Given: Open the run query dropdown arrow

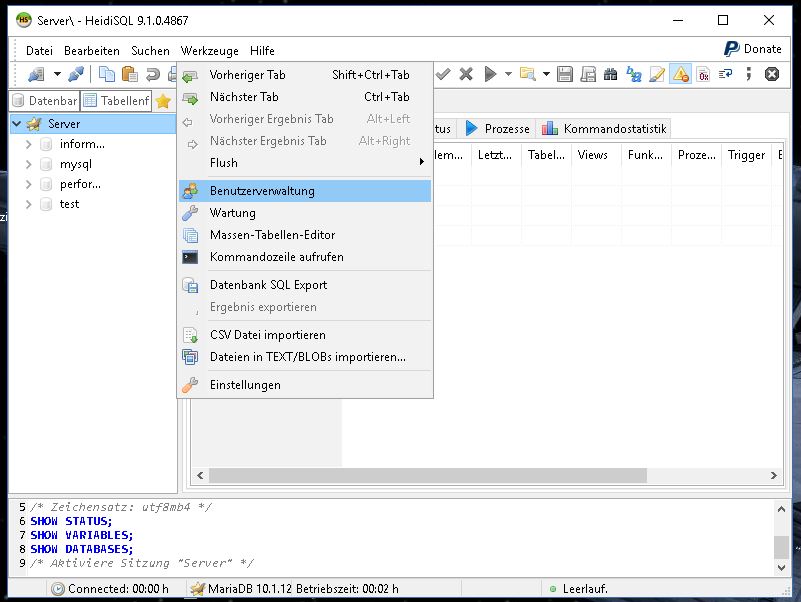Looking at the screenshot, I should tap(508, 75).
